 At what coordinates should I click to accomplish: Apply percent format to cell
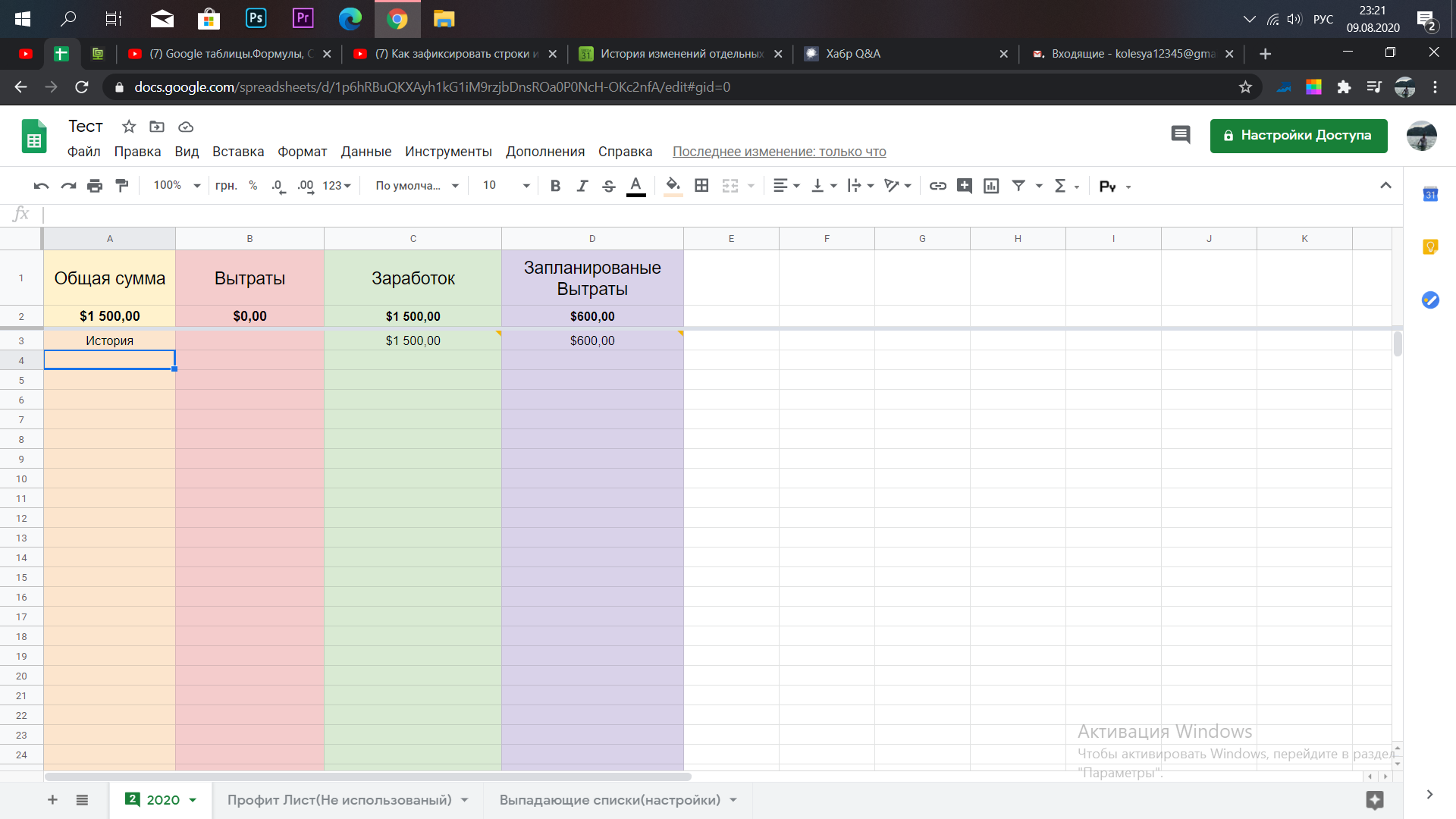click(x=253, y=186)
